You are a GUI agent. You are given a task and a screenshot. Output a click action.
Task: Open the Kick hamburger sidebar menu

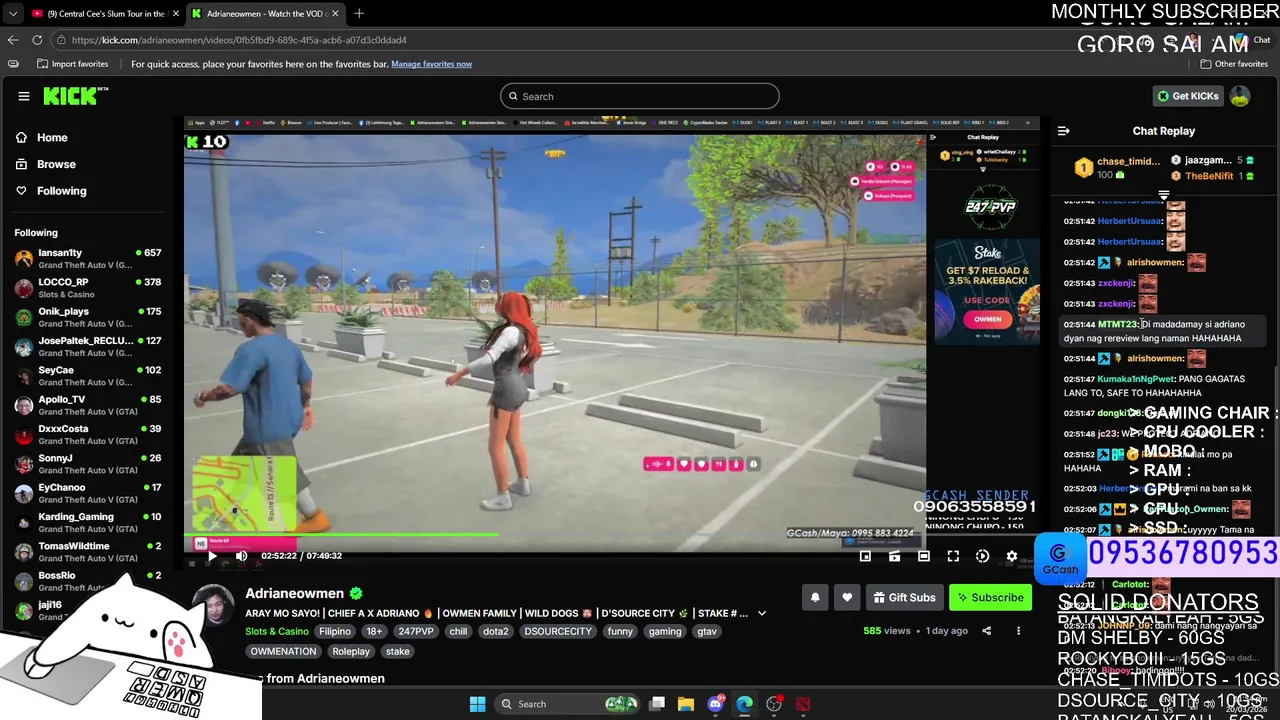[x=24, y=96]
